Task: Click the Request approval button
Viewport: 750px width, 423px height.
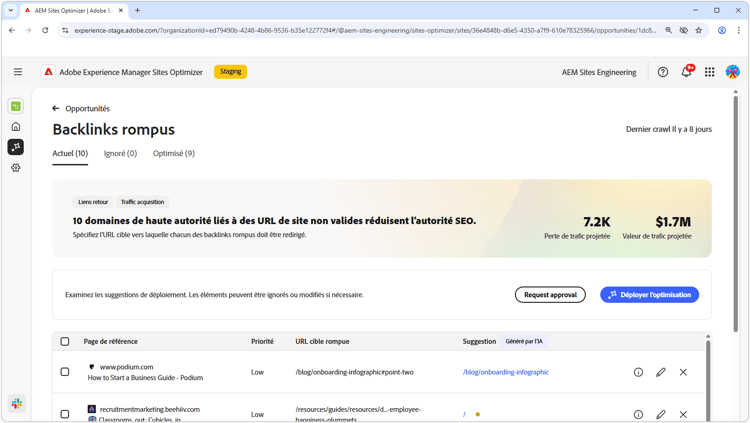Action: pyautogui.click(x=550, y=295)
